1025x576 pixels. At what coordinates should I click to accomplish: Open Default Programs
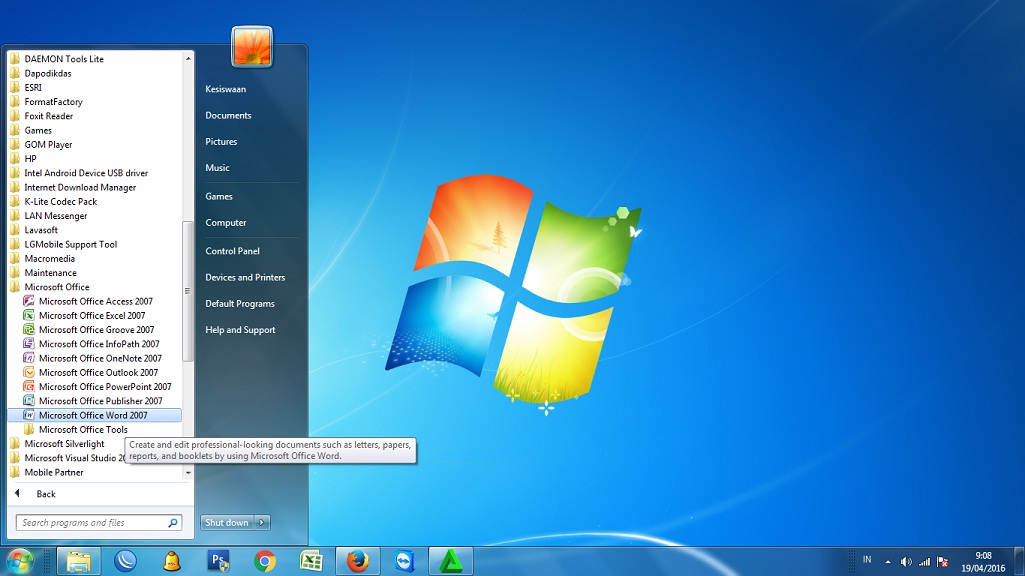tap(240, 303)
